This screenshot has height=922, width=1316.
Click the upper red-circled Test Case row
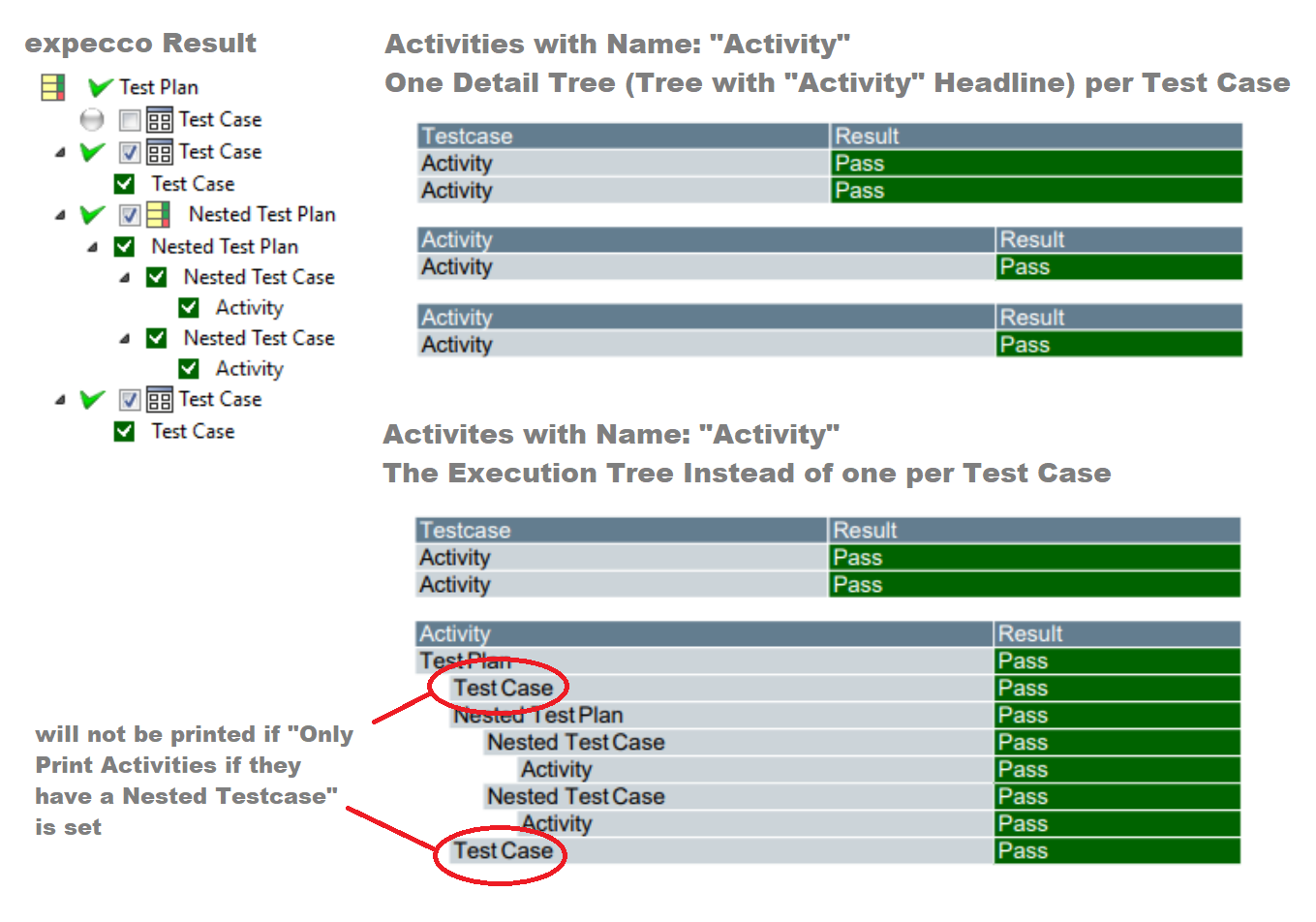(503, 689)
